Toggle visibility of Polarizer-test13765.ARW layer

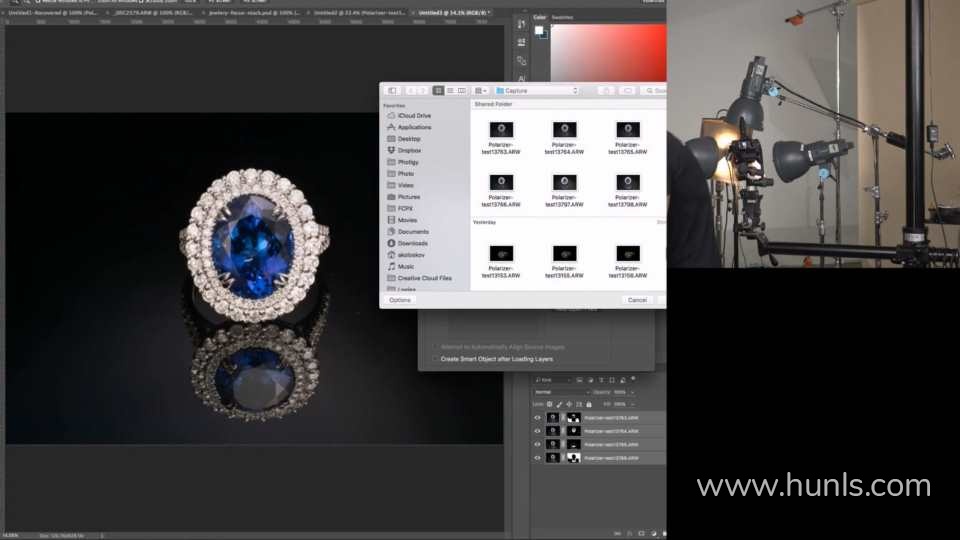[537, 444]
